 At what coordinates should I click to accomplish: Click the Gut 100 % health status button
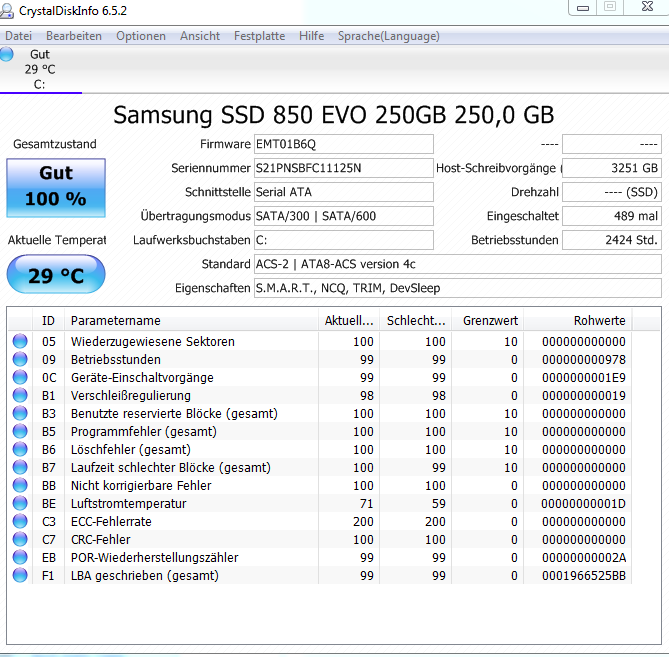click(x=56, y=188)
